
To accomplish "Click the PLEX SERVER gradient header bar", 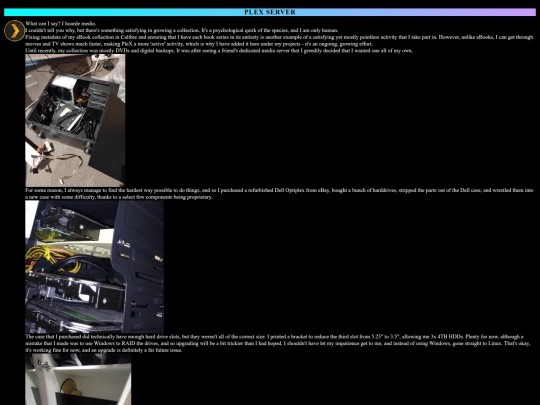I will pos(270,12).
